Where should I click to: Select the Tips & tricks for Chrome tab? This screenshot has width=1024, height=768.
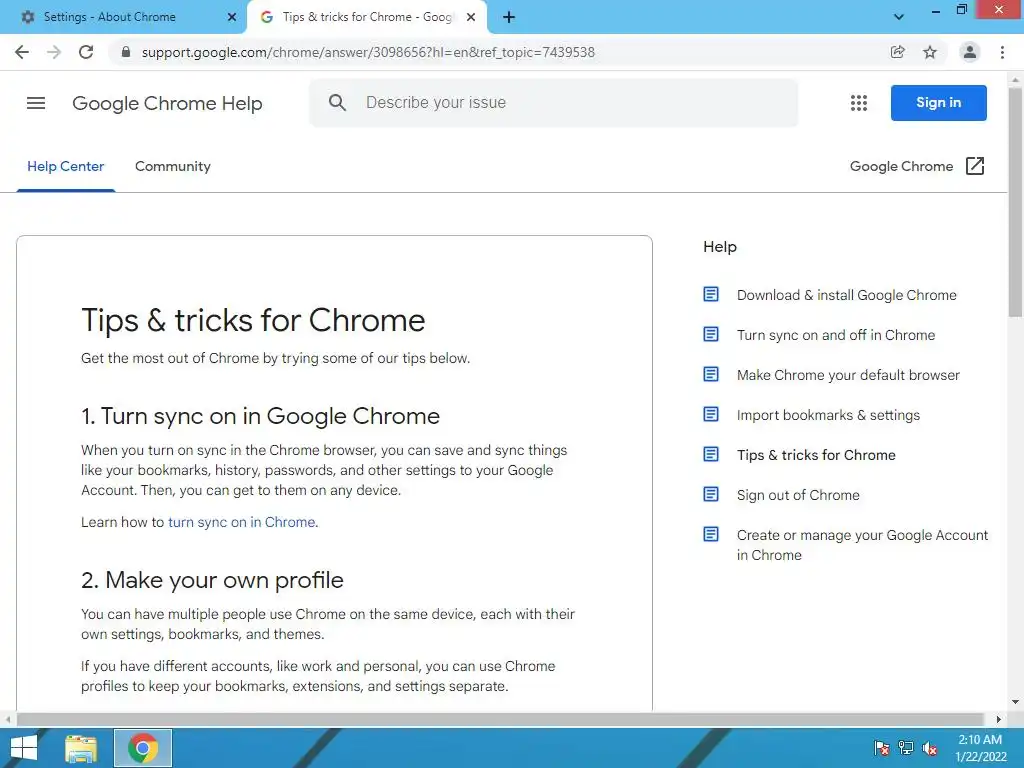tap(367, 18)
